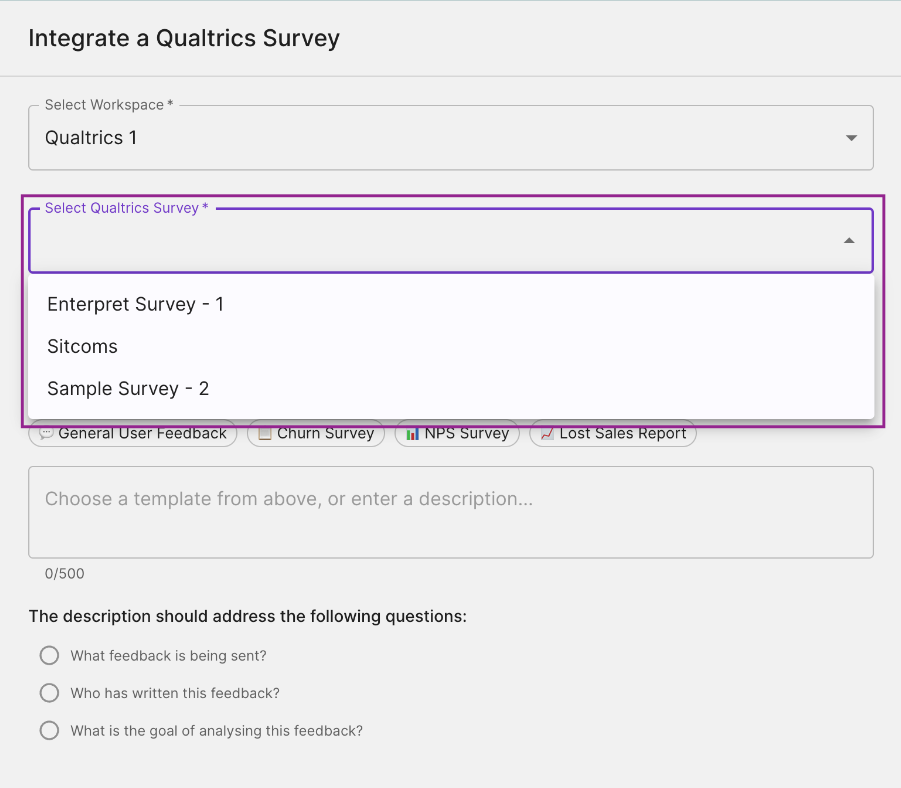Choose the Enterpret Survey - 1 option
This screenshot has width=901, height=788.
[451, 304]
